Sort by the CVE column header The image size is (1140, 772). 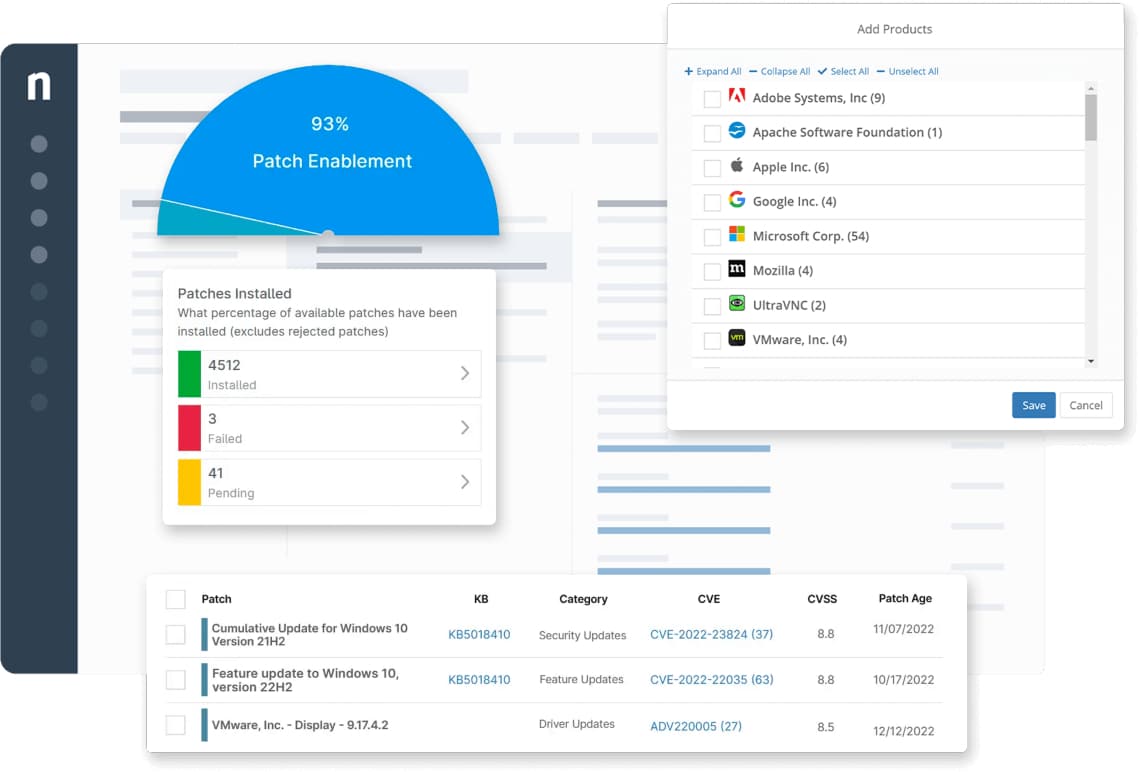709,599
